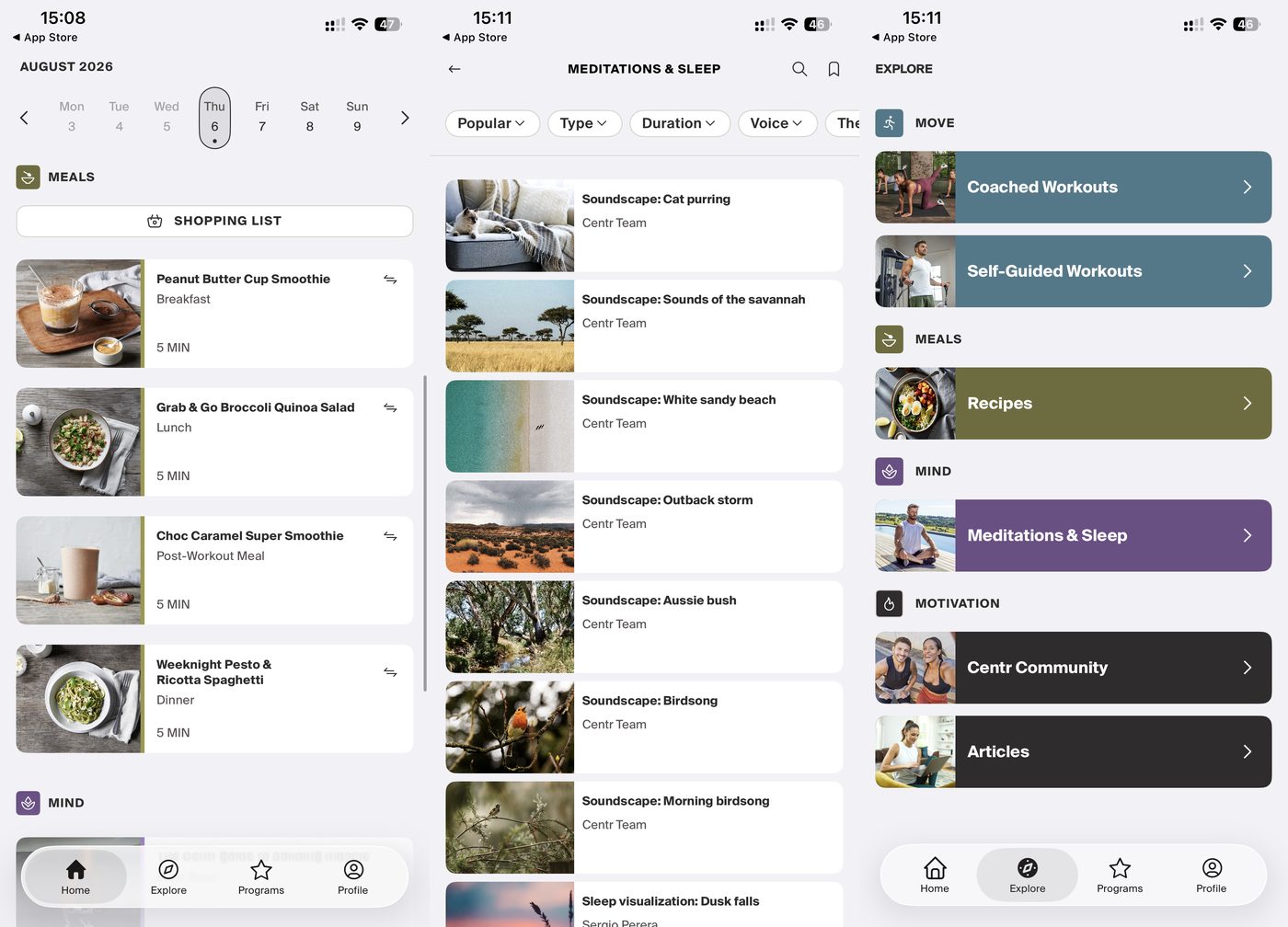This screenshot has height=927, width=1288.
Task: Select Home tab in Home screen bar
Action: tap(75, 877)
